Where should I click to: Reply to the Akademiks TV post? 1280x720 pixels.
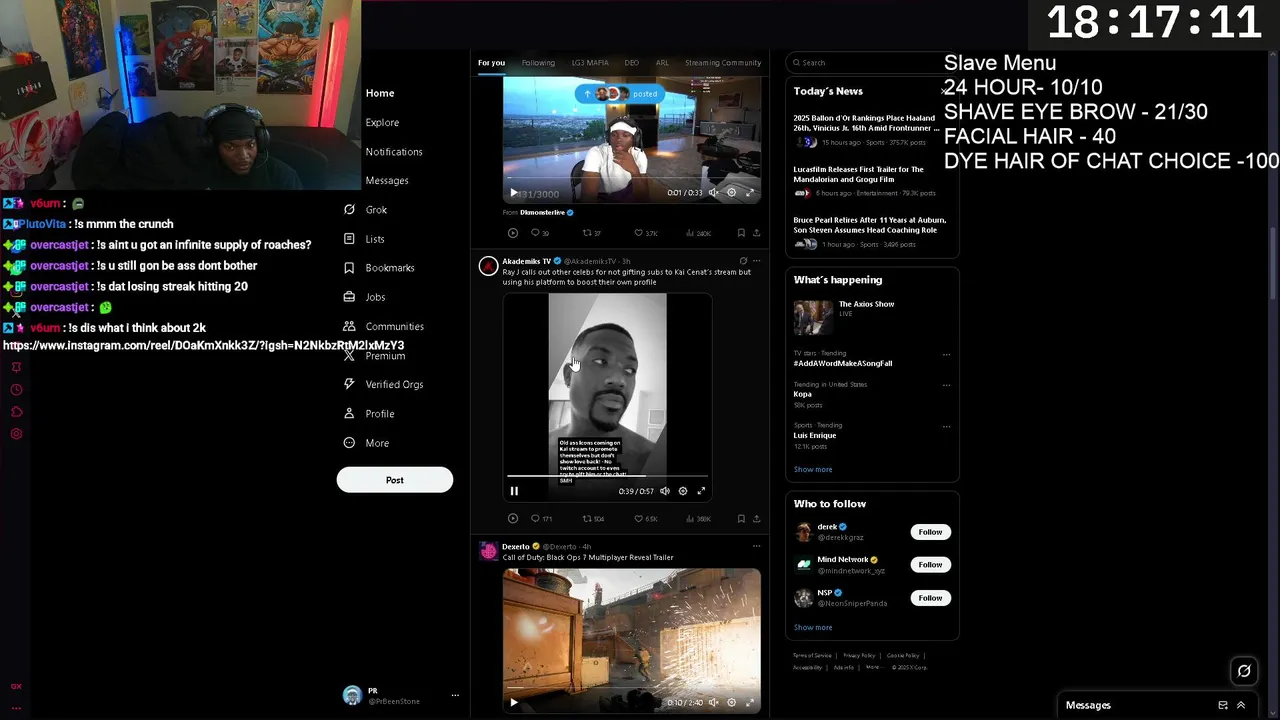(541, 519)
